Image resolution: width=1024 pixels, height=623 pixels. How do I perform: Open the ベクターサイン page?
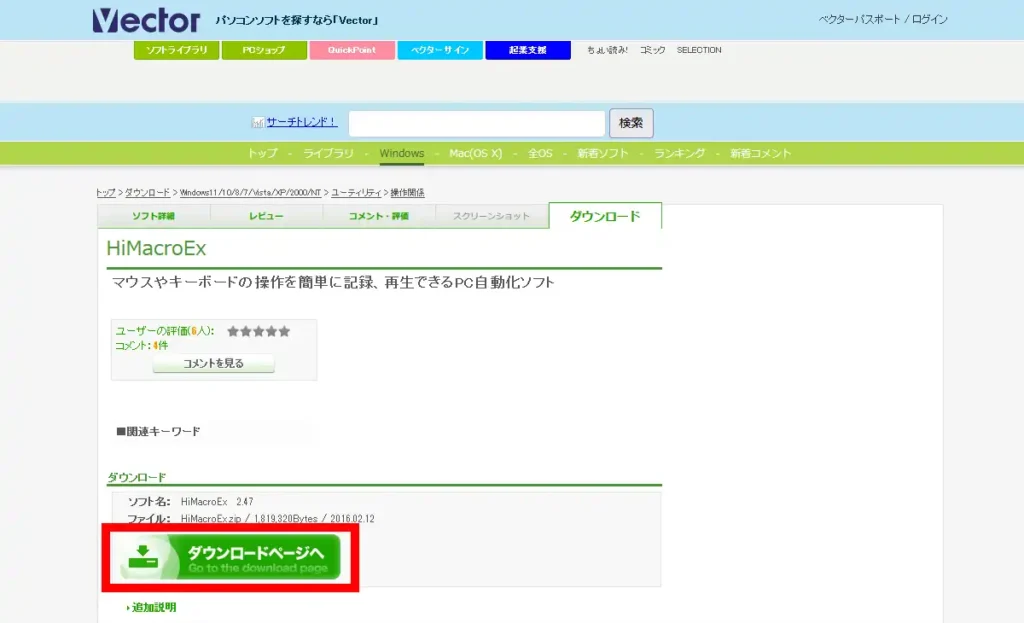click(x=440, y=49)
